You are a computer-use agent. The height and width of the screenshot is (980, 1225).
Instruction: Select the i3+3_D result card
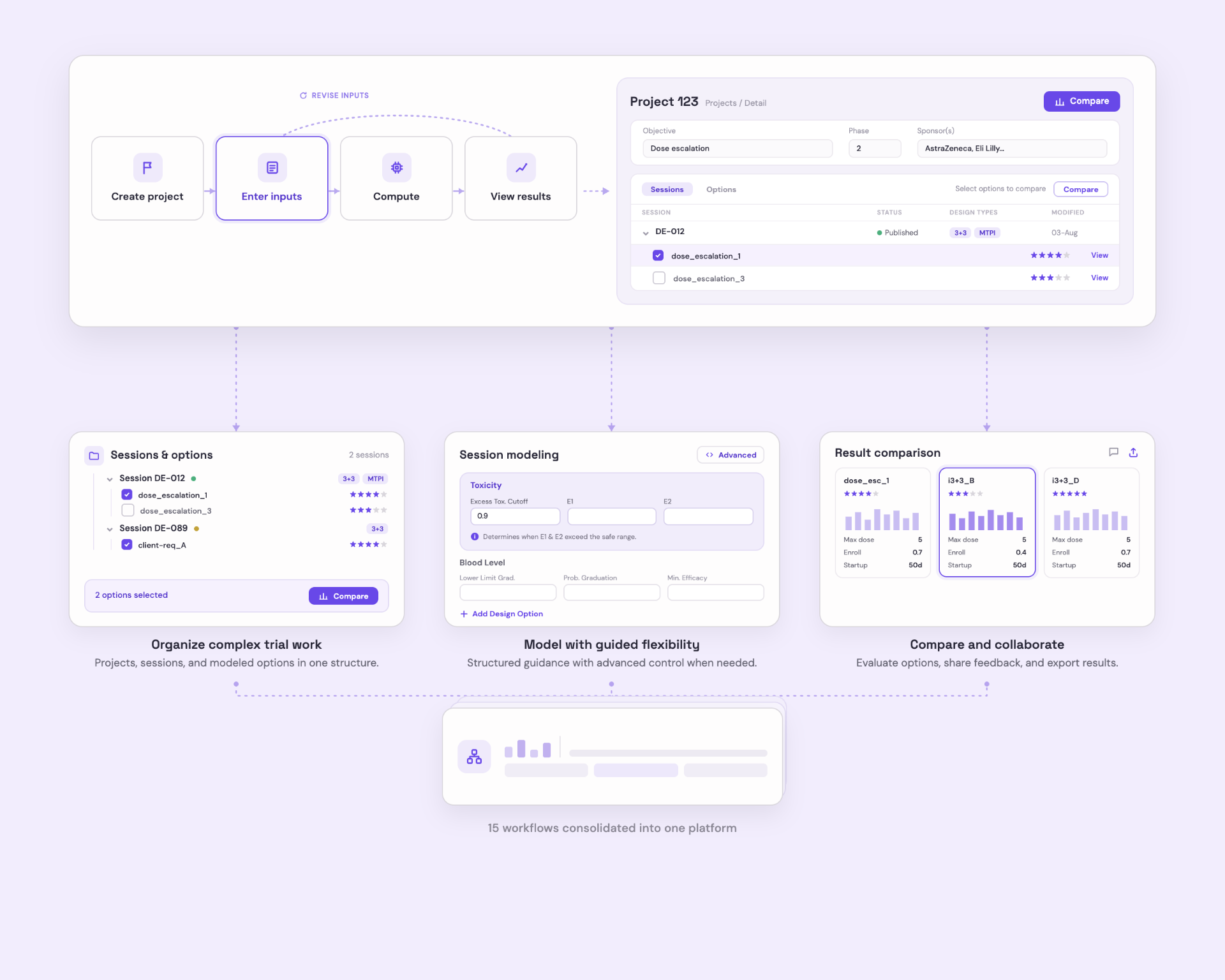coord(1091,523)
